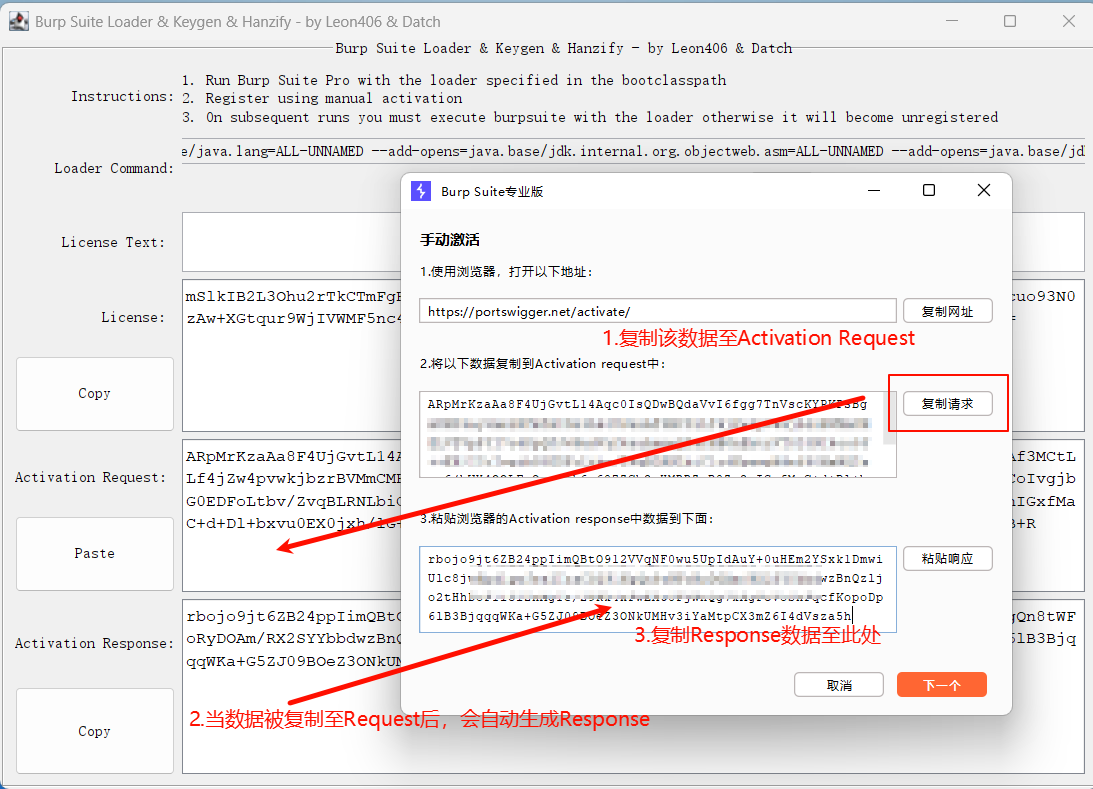This screenshot has height=789, width=1093.
Task: Click 'Loader Command:' label
Action: [114, 168]
